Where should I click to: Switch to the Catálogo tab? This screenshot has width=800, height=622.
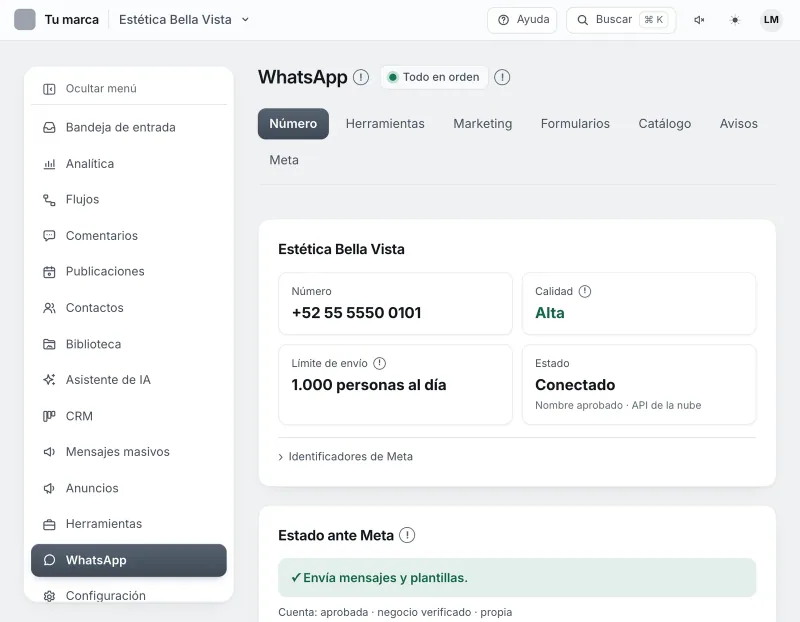click(x=664, y=123)
